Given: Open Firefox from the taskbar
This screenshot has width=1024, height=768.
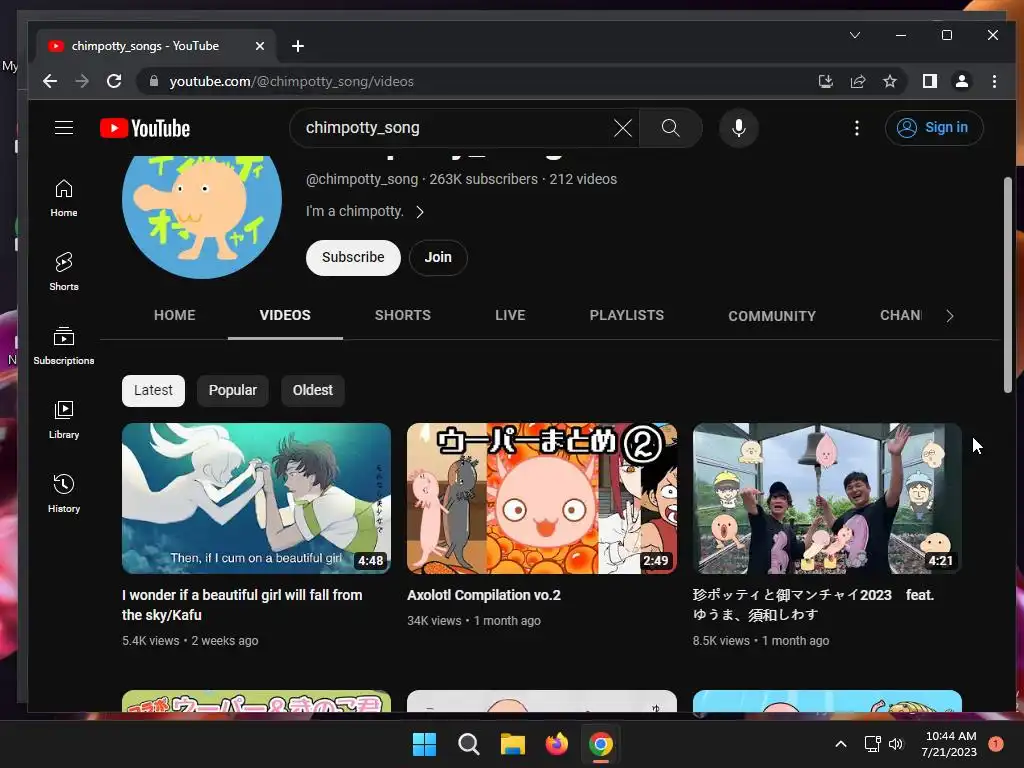Looking at the screenshot, I should (556, 744).
